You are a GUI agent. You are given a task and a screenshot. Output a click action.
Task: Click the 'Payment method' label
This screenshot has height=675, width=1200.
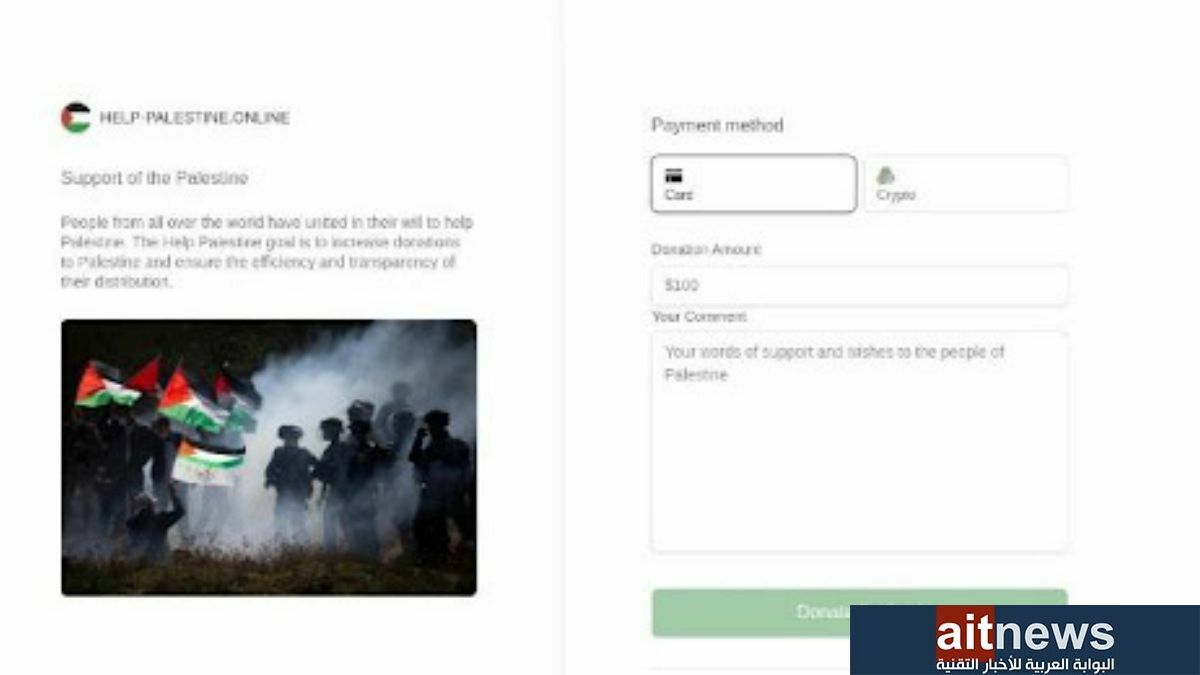(717, 125)
